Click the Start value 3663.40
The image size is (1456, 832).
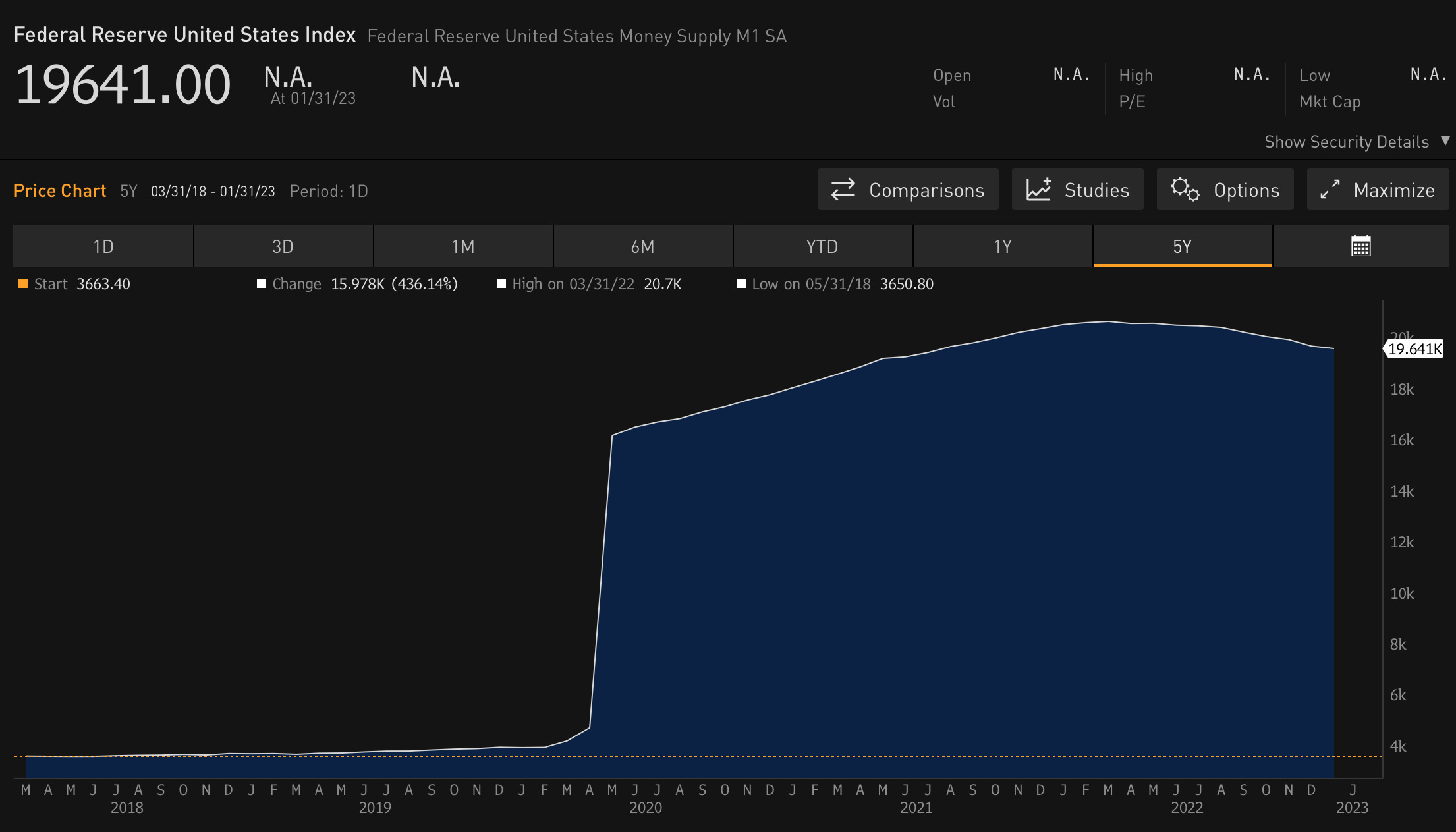tap(103, 284)
